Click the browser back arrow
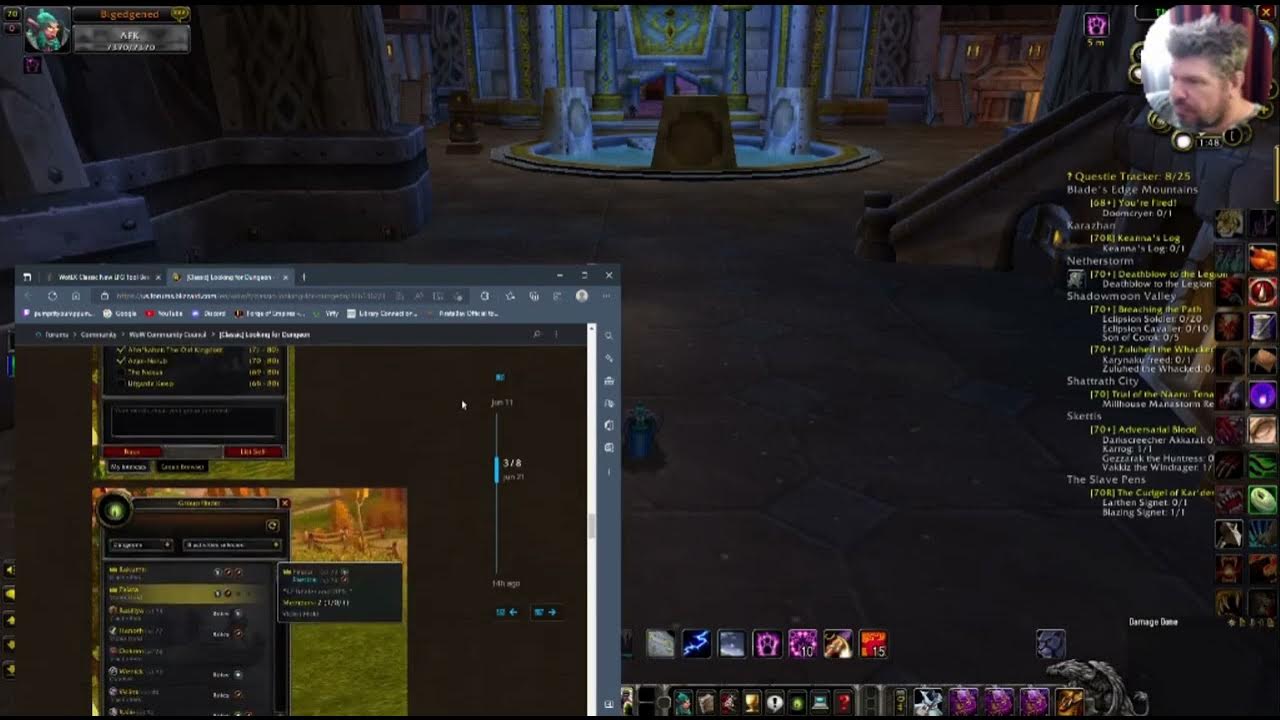Image resolution: width=1280 pixels, height=720 pixels. pos(29,296)
